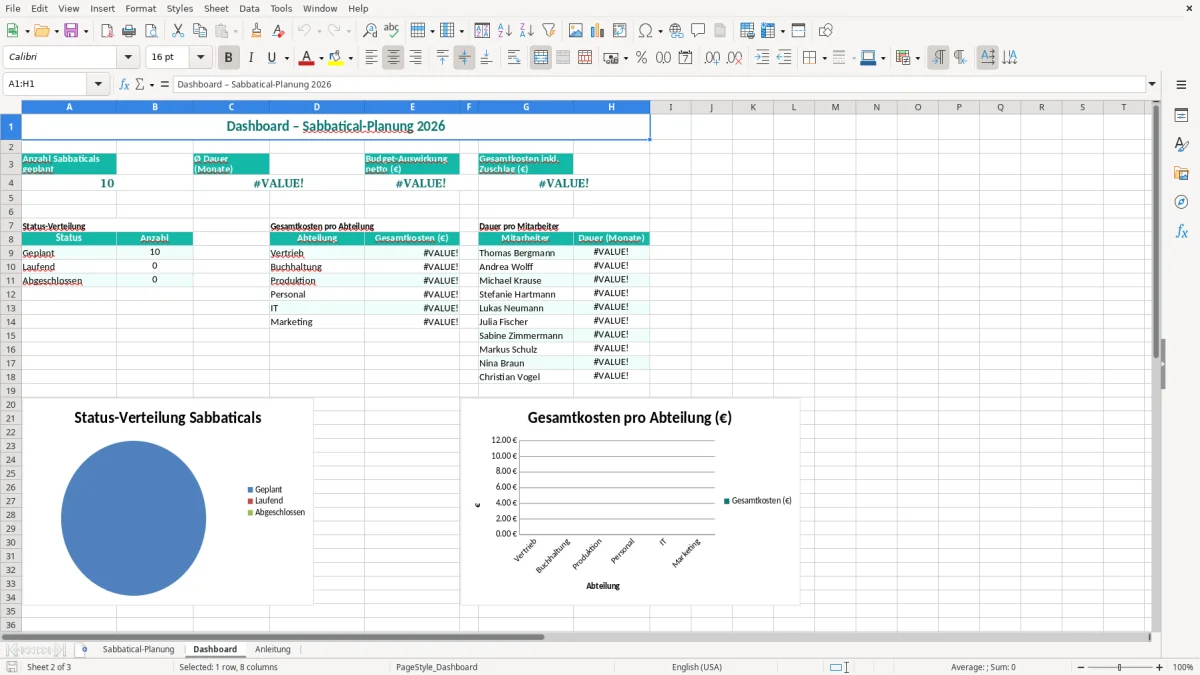Toggle Bold formatting

point(228,58)
